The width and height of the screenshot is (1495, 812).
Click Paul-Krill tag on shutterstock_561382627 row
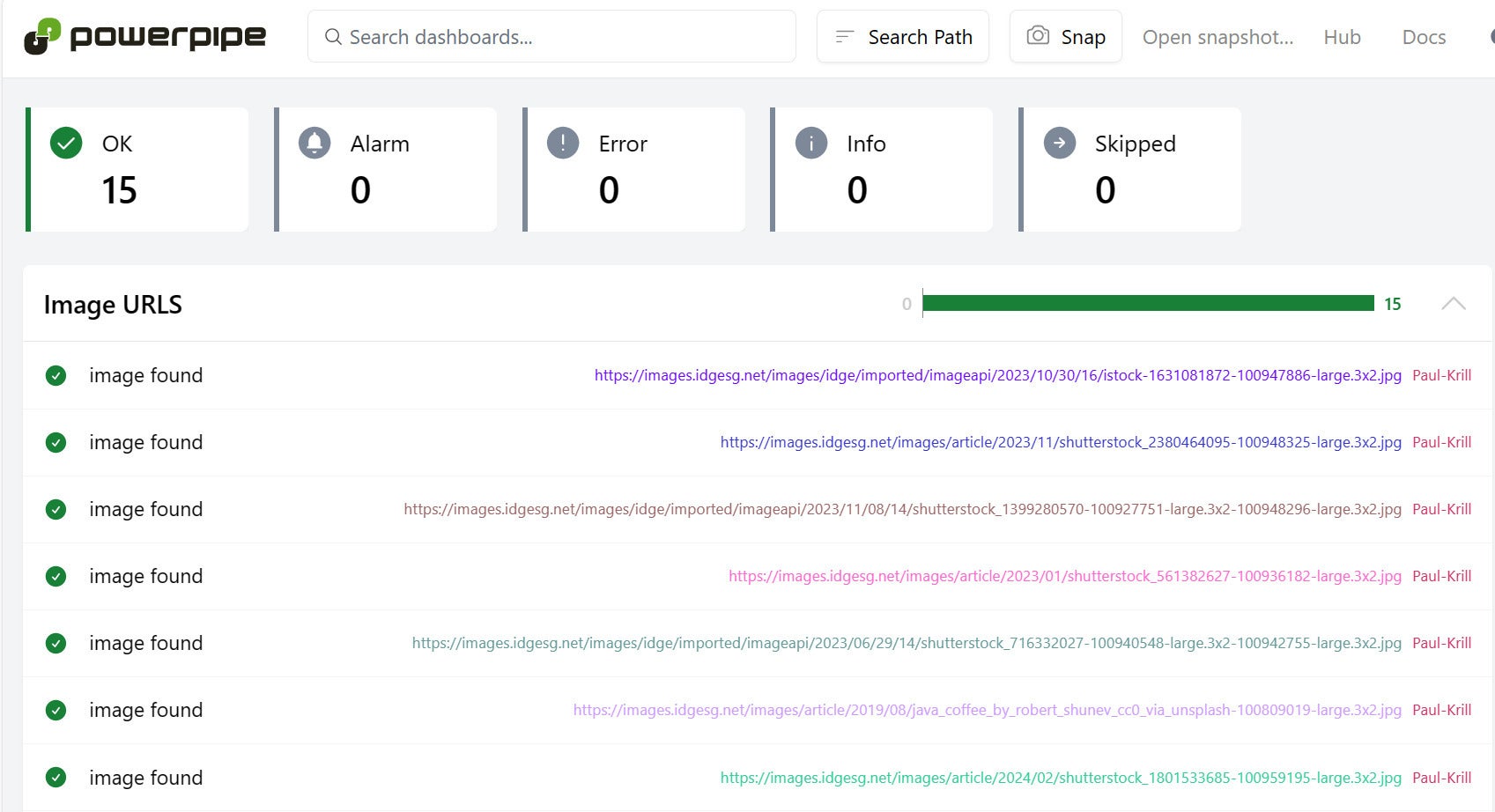1441,576
